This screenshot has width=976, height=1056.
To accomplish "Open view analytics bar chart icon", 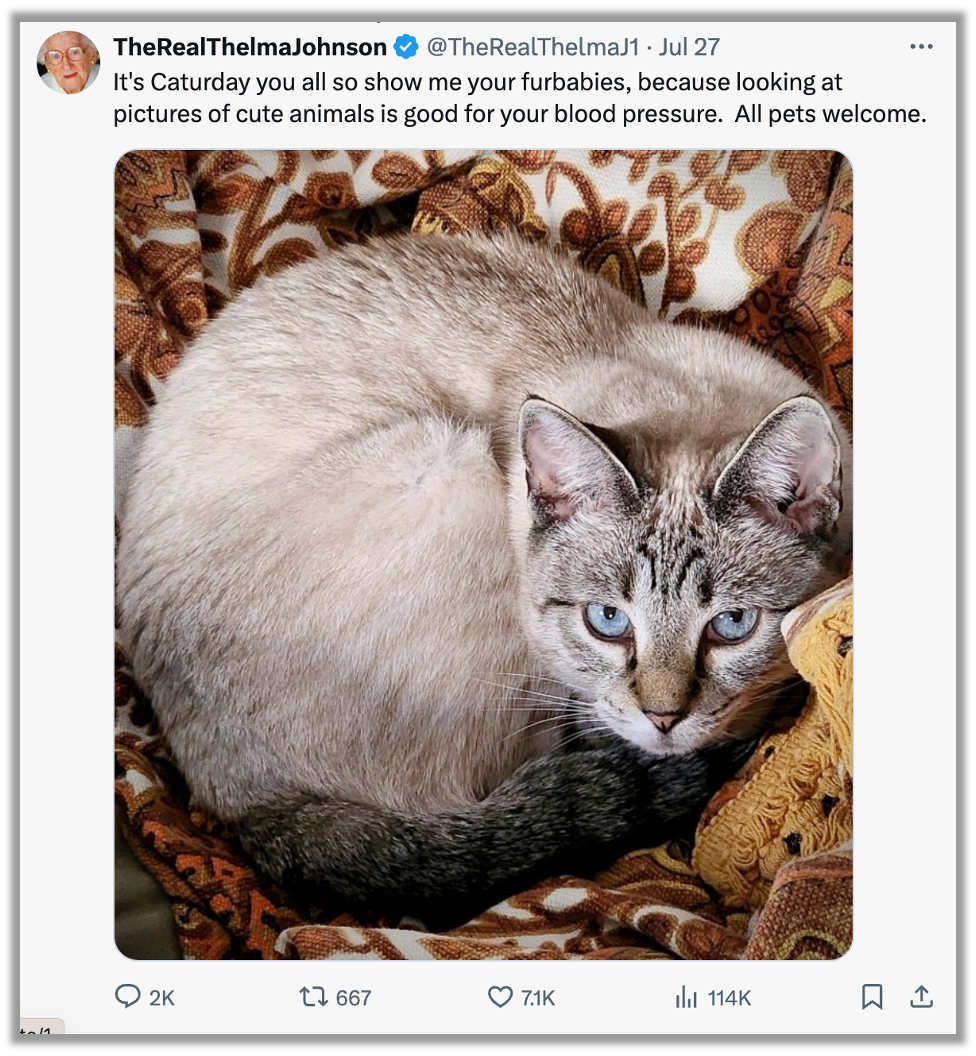I will coord(686,997).
